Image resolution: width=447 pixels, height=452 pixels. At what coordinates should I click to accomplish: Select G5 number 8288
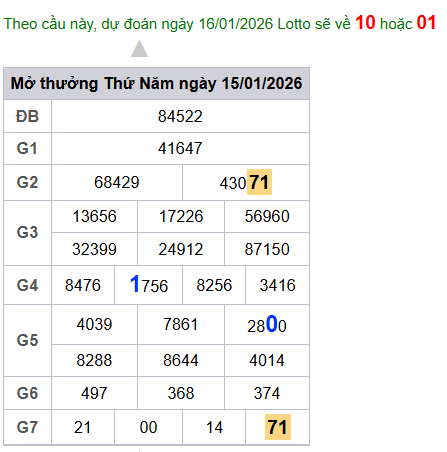[x=94, y=360]
